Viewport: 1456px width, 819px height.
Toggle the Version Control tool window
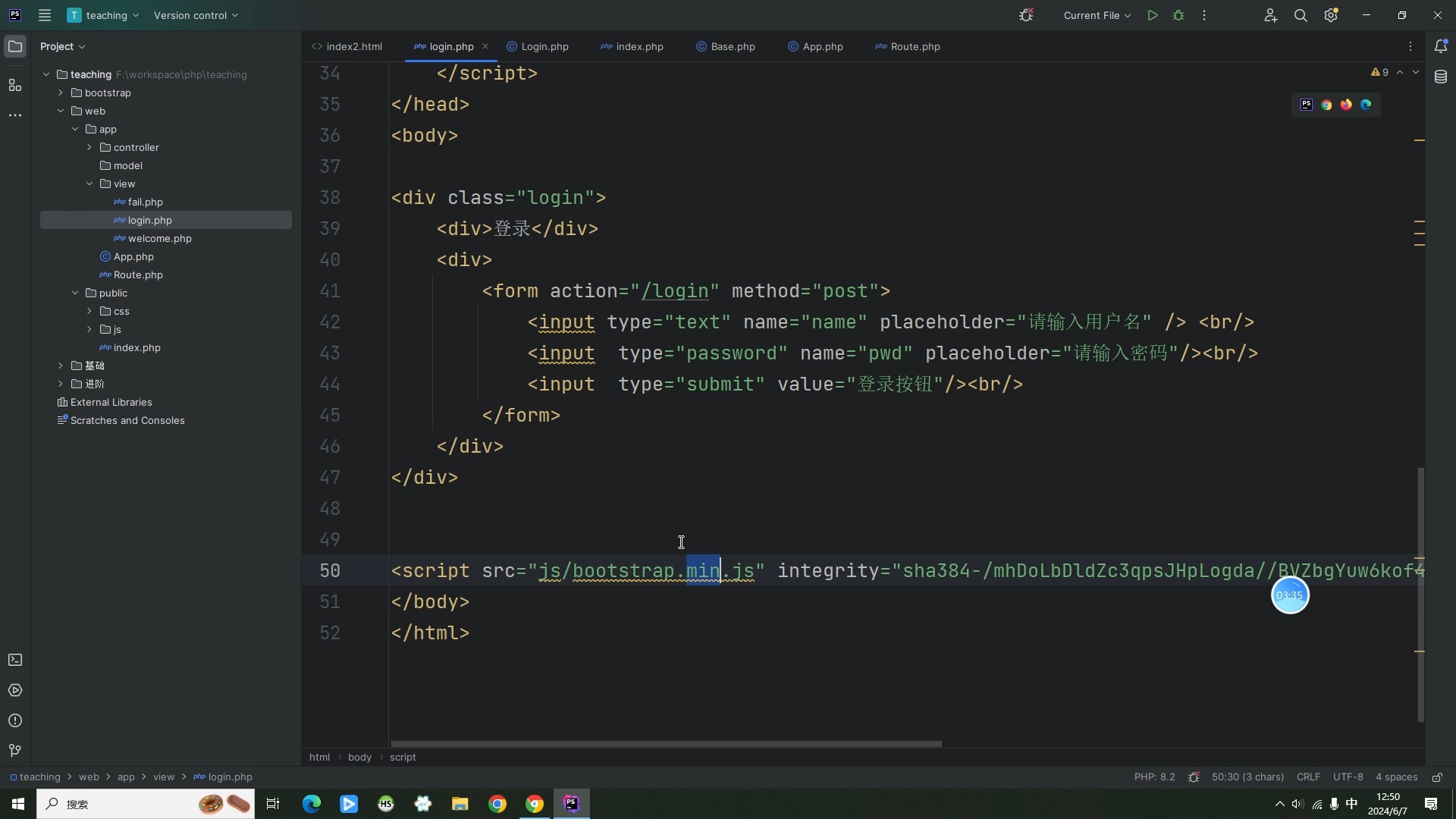[14, 752]
